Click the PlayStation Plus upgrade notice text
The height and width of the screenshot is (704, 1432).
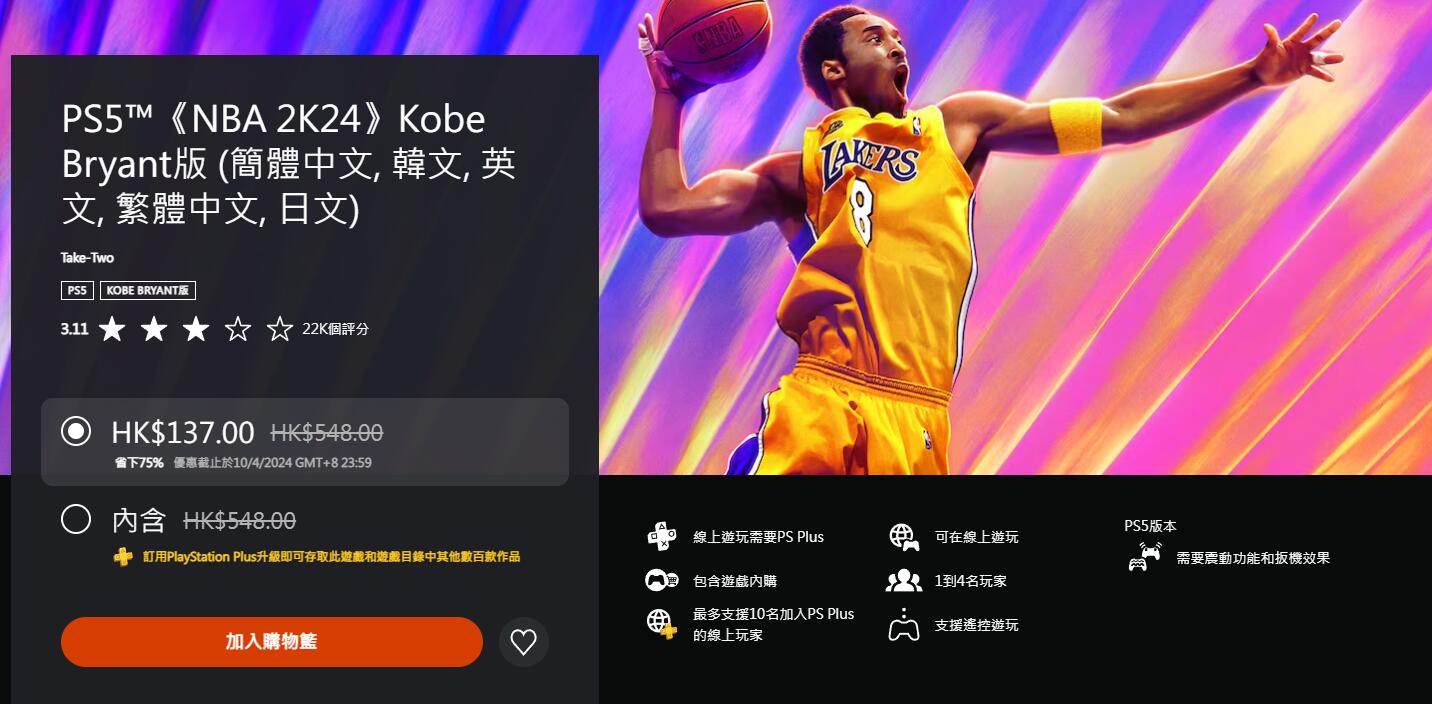(331, 557)
